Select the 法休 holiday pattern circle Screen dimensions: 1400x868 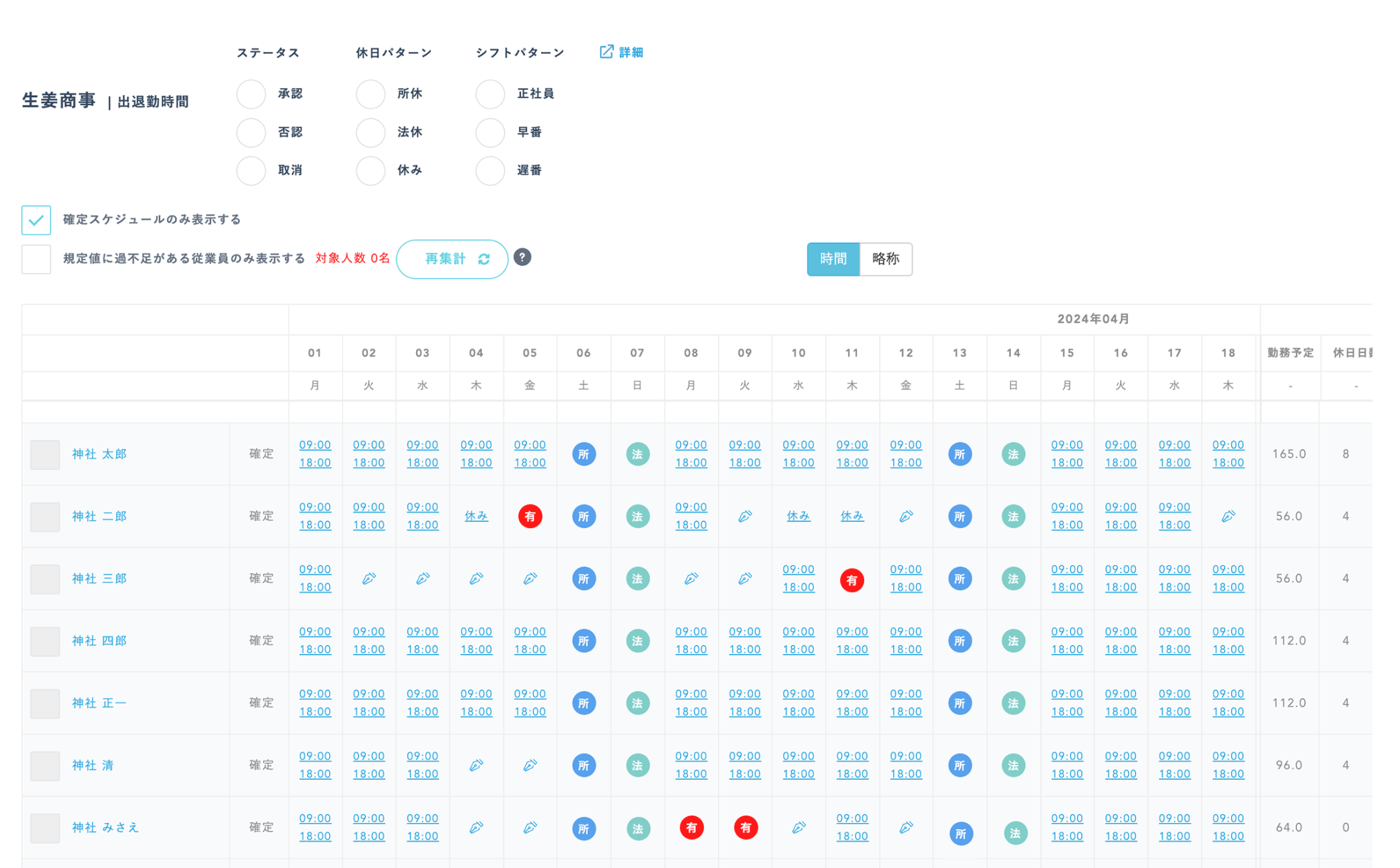click(371, 133)
